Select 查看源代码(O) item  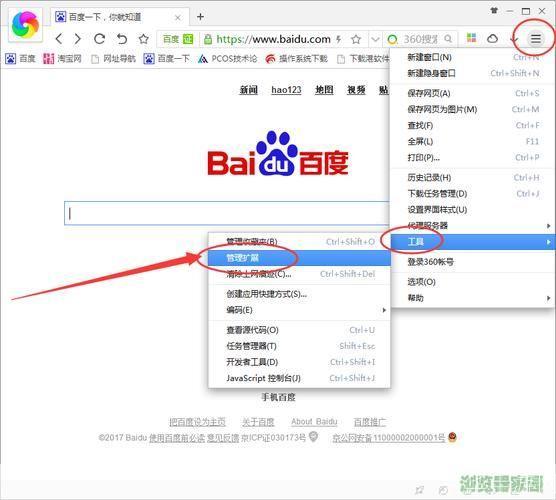[x=299, y=330]
